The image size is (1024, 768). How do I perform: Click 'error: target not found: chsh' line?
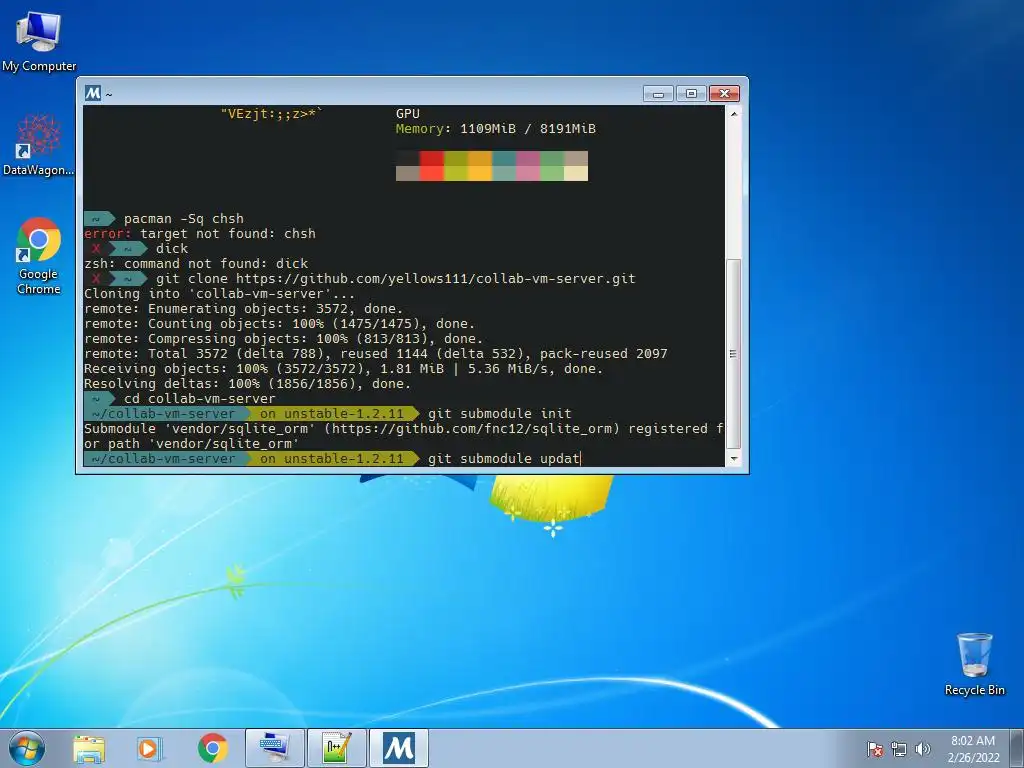coord(200,234)
